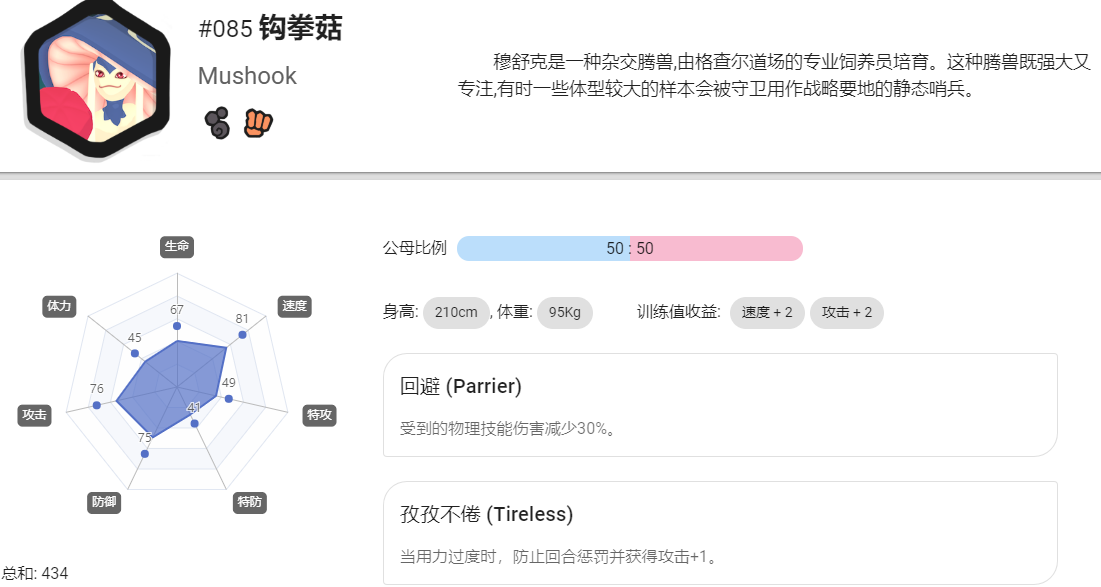The height and width of the screenshot is (587, 1101).
Task: Click the 攻击 stat label on radar chart
Action: (34, 415)
